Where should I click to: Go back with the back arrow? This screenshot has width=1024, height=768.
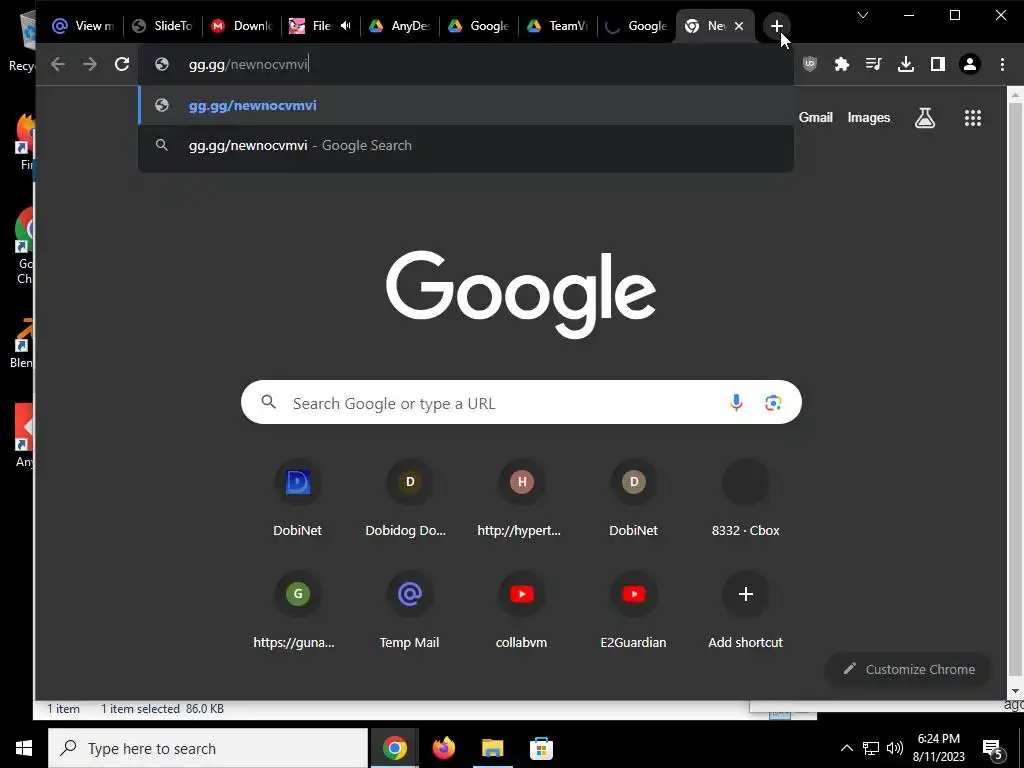point(58,64)
